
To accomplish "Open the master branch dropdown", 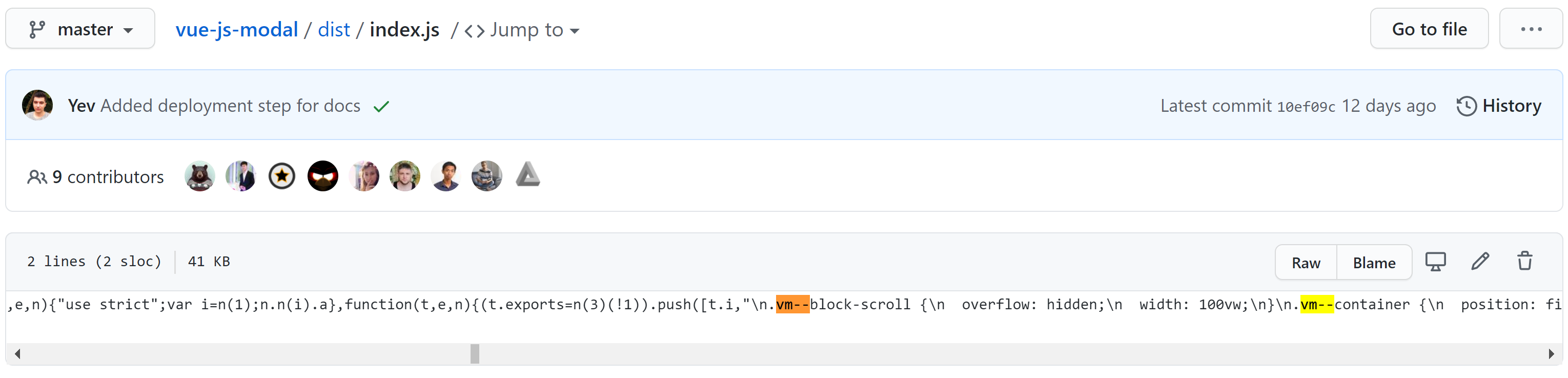I will coord(80,29).
